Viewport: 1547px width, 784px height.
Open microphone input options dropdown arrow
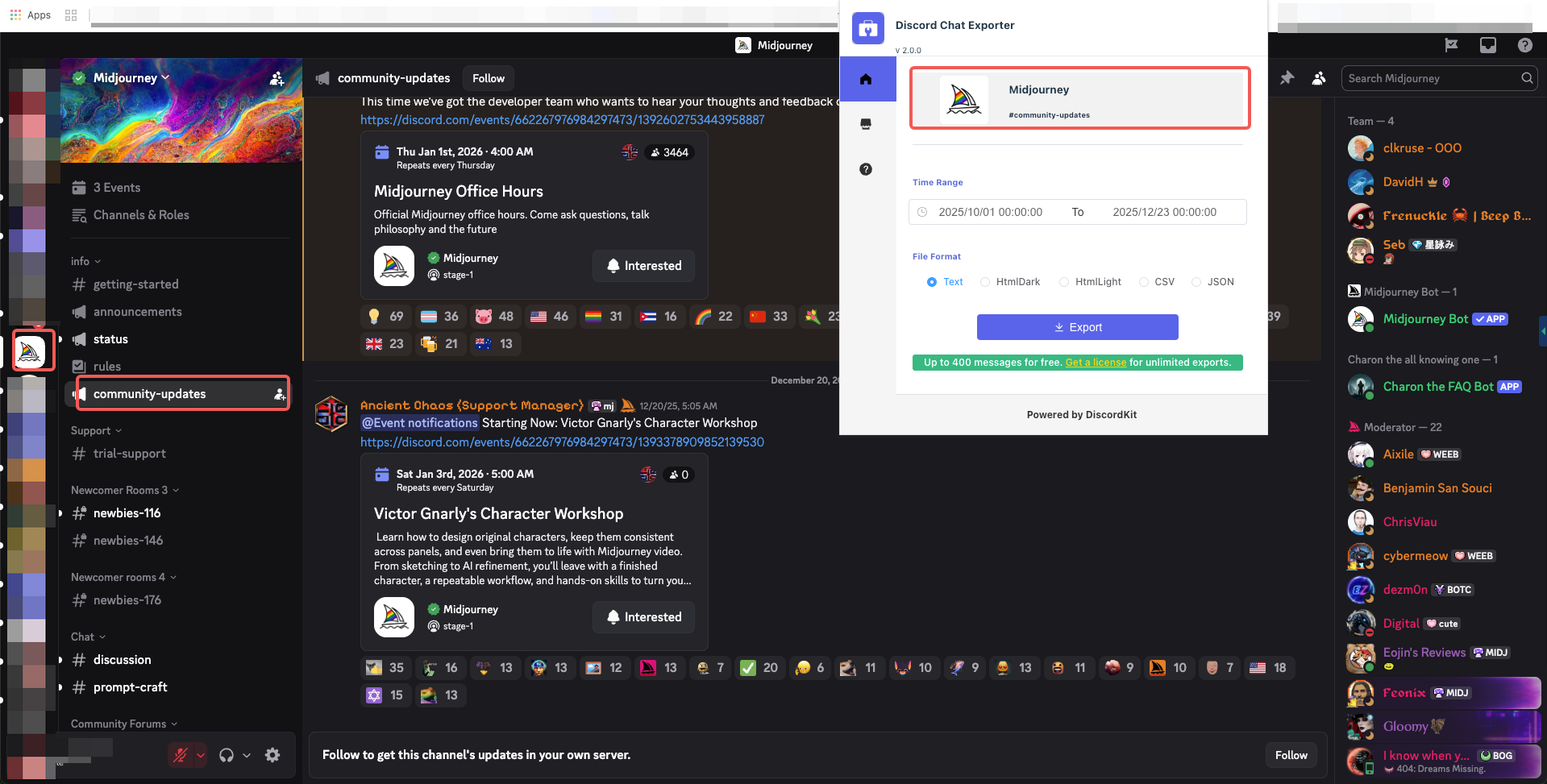[201, 755]
